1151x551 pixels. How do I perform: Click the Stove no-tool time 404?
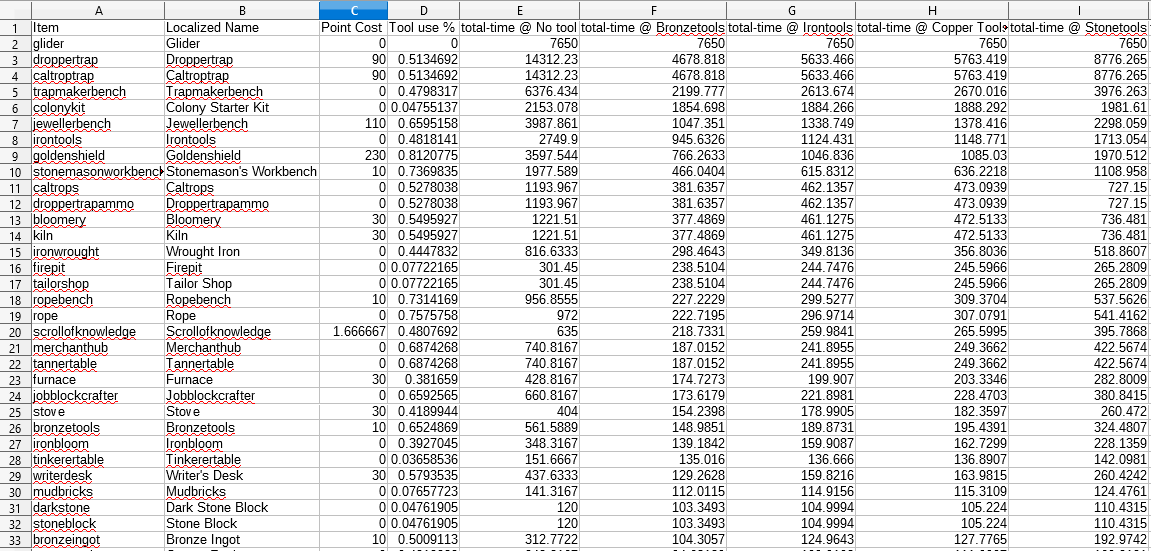(x=520, y=412)
